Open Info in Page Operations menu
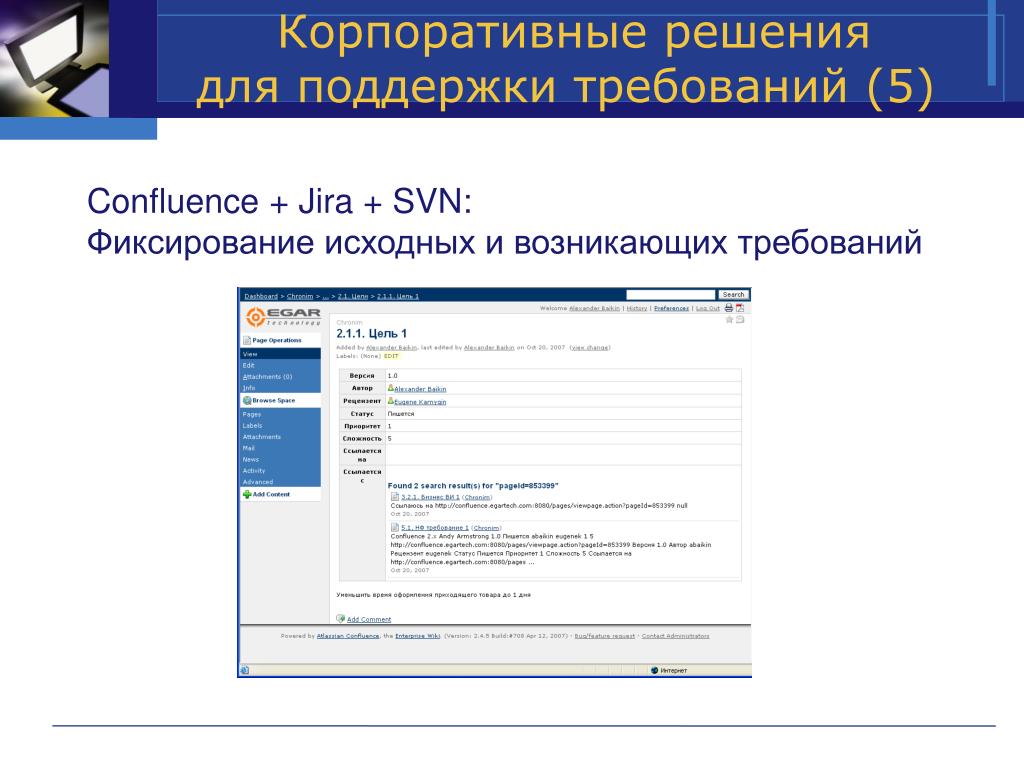 (x=249, y=388)
